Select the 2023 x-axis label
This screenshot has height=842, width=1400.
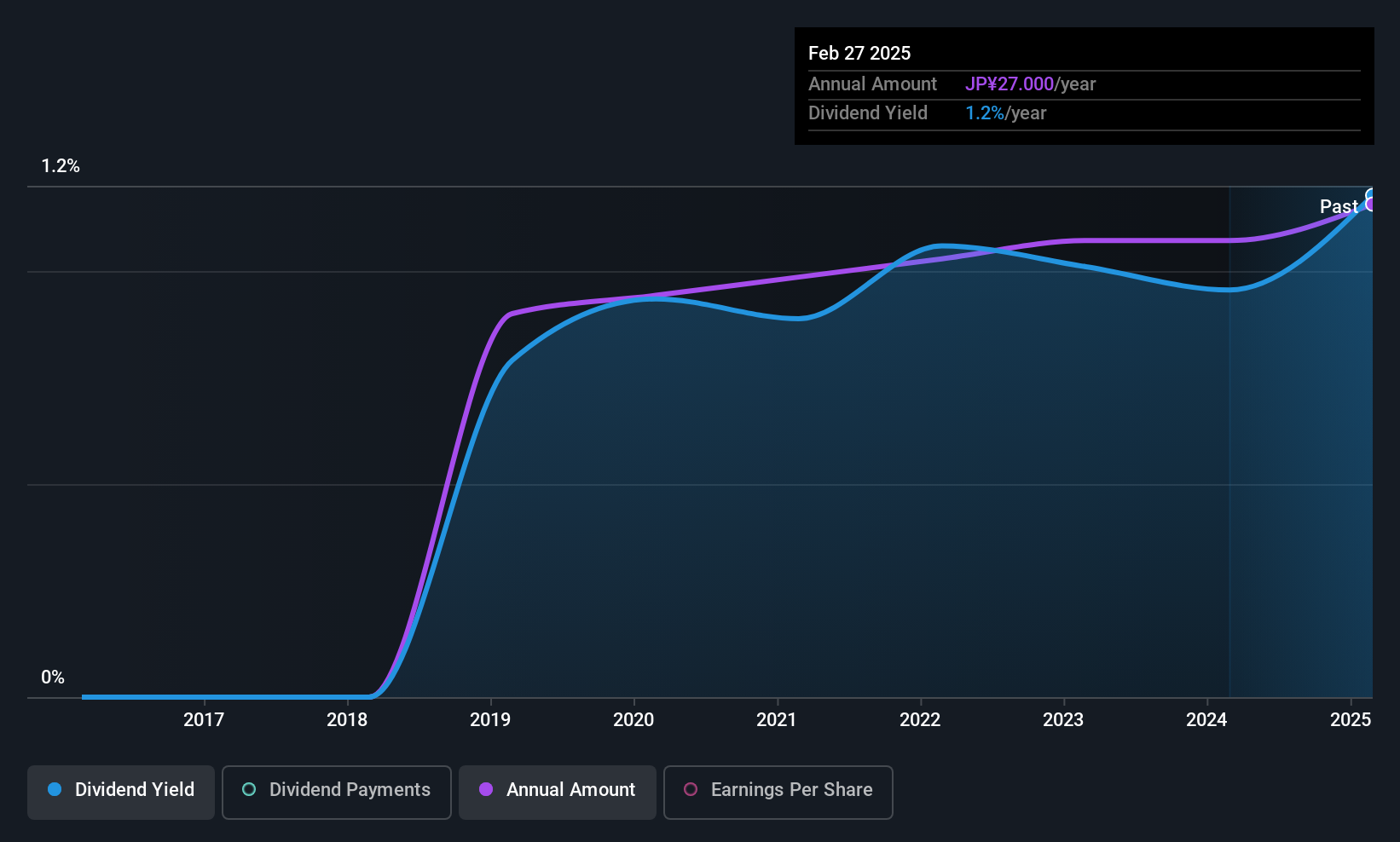pyautogui.click(x=1063, y=719)
